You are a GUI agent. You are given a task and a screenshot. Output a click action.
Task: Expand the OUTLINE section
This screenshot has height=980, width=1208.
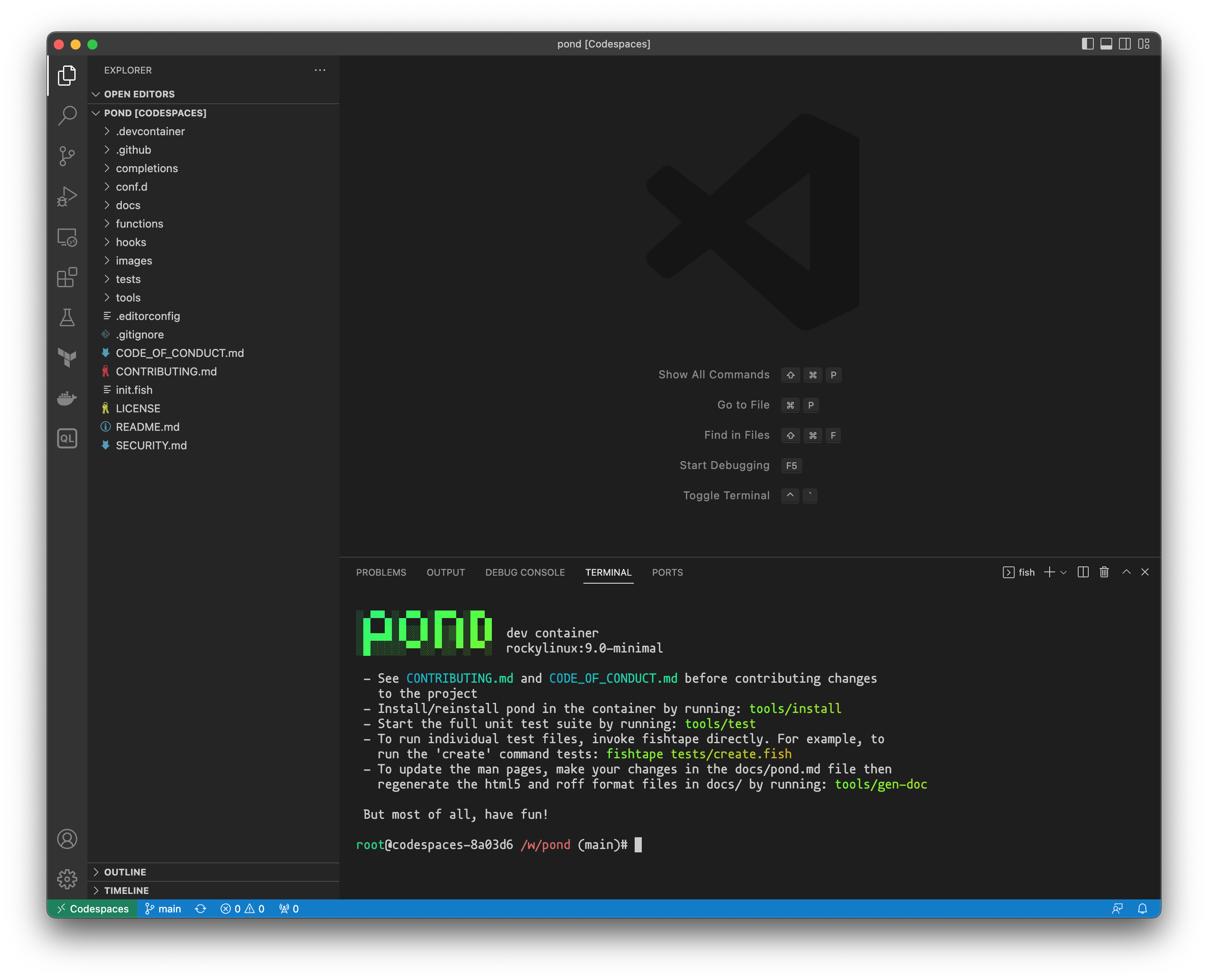point(125,872)
